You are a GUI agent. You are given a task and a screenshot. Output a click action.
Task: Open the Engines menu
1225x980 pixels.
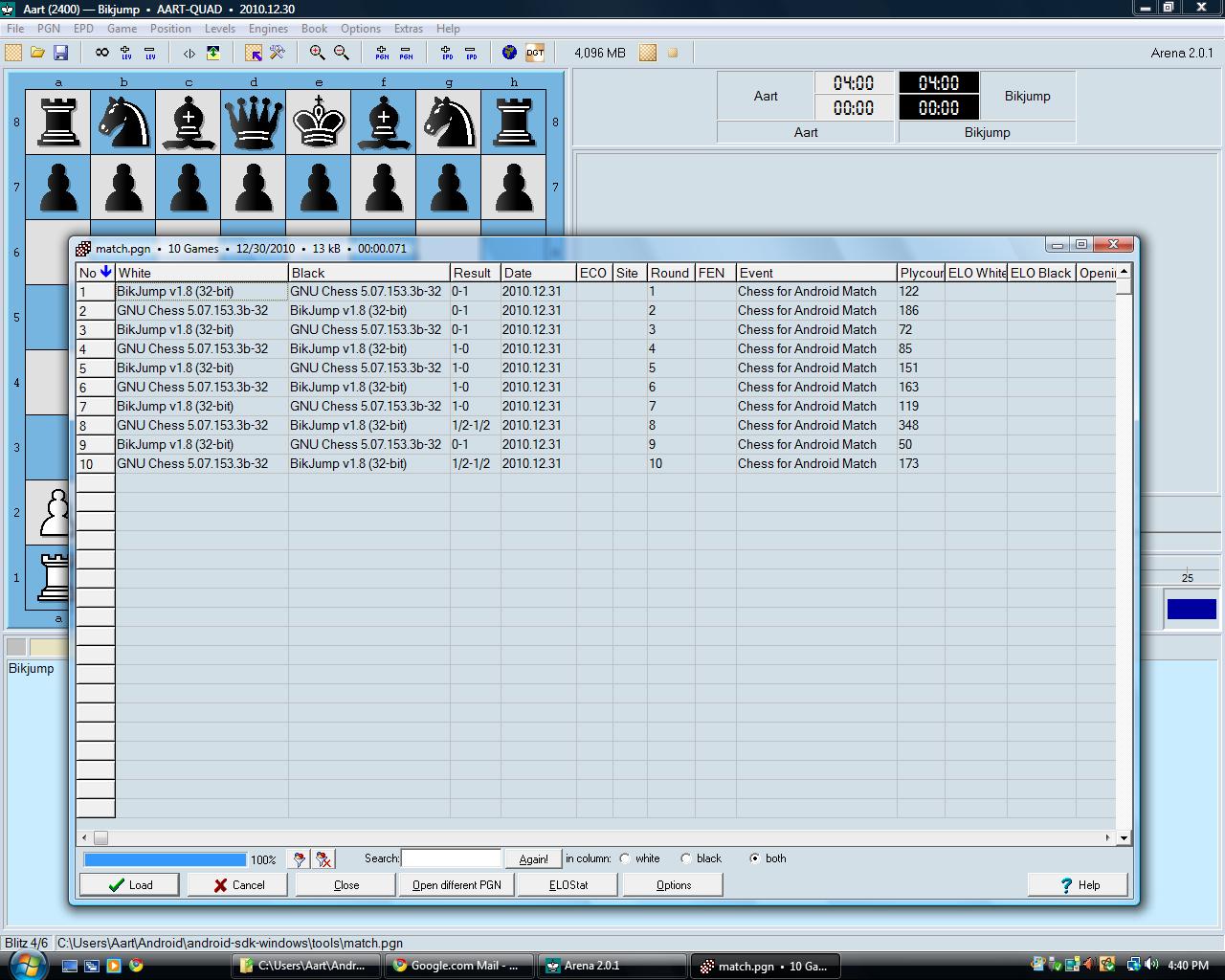pos(268,28)
